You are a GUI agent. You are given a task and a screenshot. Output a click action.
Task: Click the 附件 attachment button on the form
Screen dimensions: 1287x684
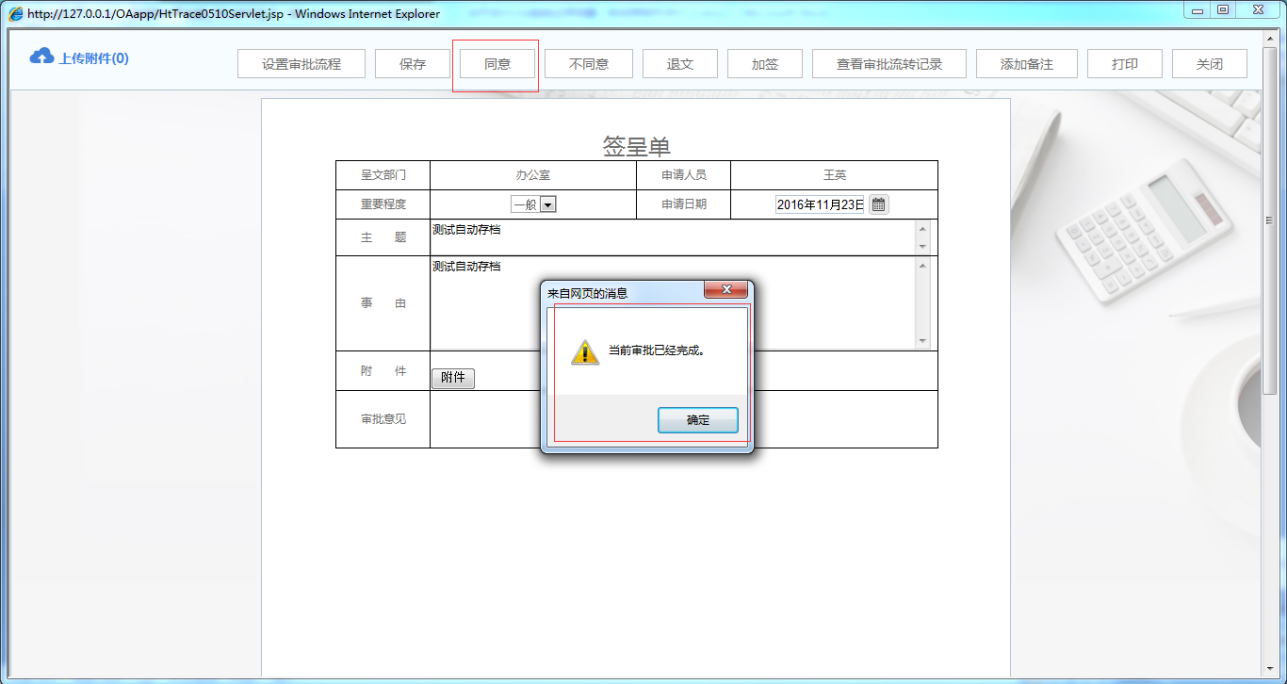(452, 378)
